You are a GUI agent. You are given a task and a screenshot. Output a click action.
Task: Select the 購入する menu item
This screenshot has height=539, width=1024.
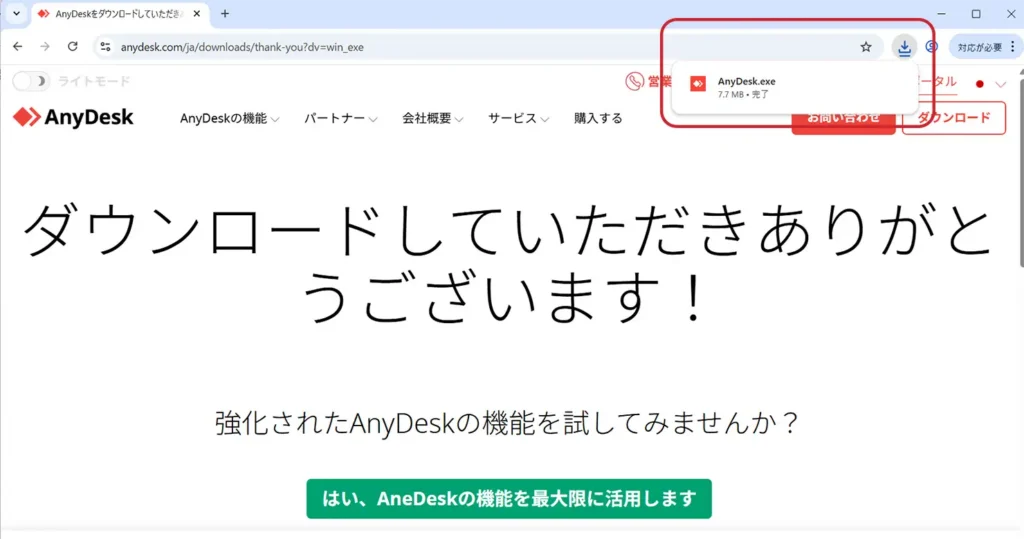[x=598, y=118]
